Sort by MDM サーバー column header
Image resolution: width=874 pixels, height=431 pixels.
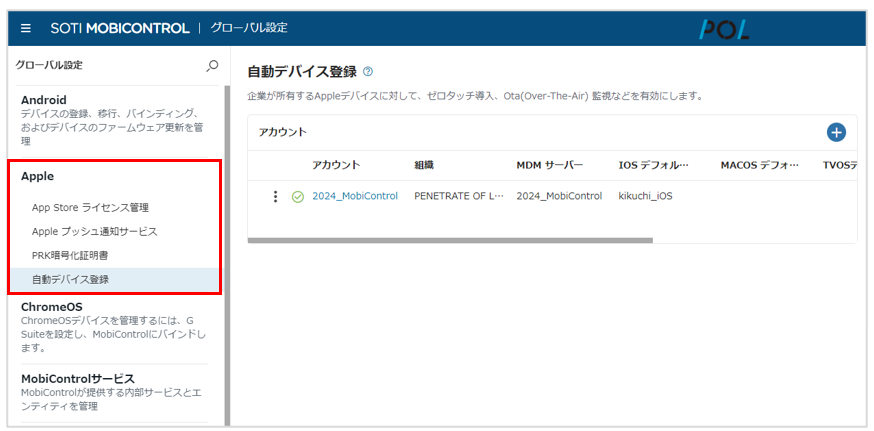click(550, 165)
